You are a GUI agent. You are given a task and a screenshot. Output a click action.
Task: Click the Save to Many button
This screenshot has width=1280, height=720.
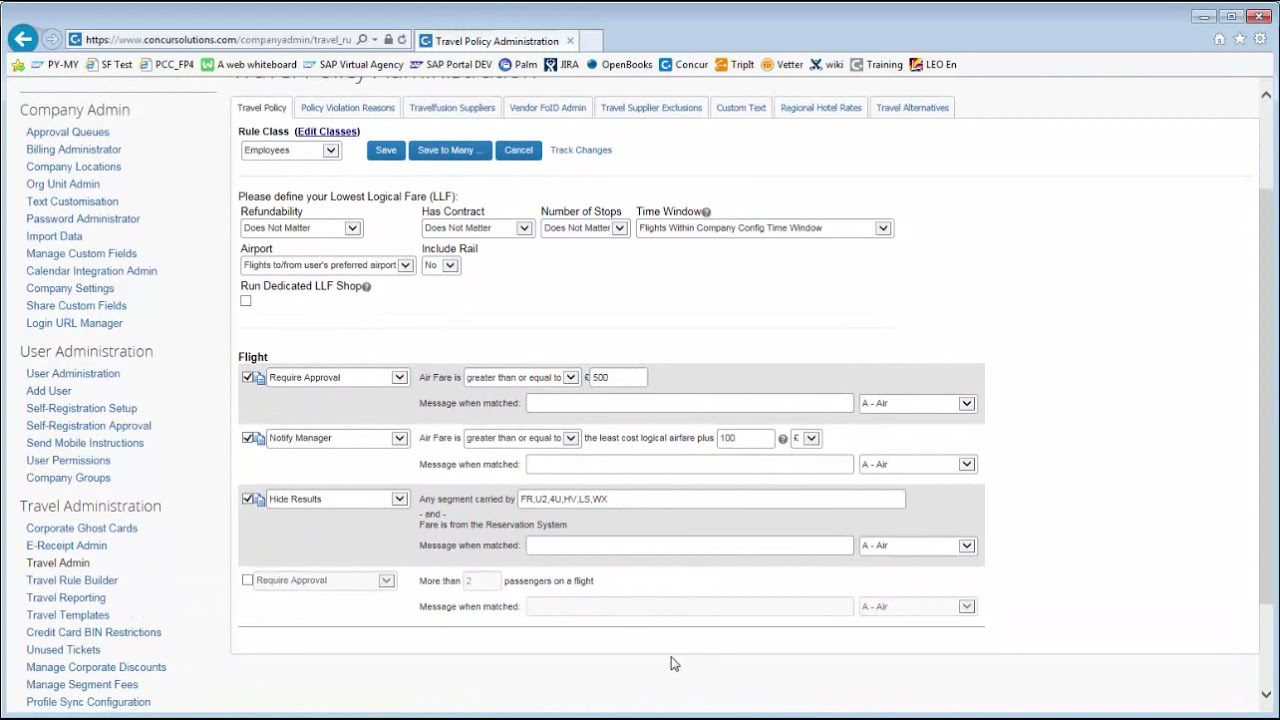[450, 150]
